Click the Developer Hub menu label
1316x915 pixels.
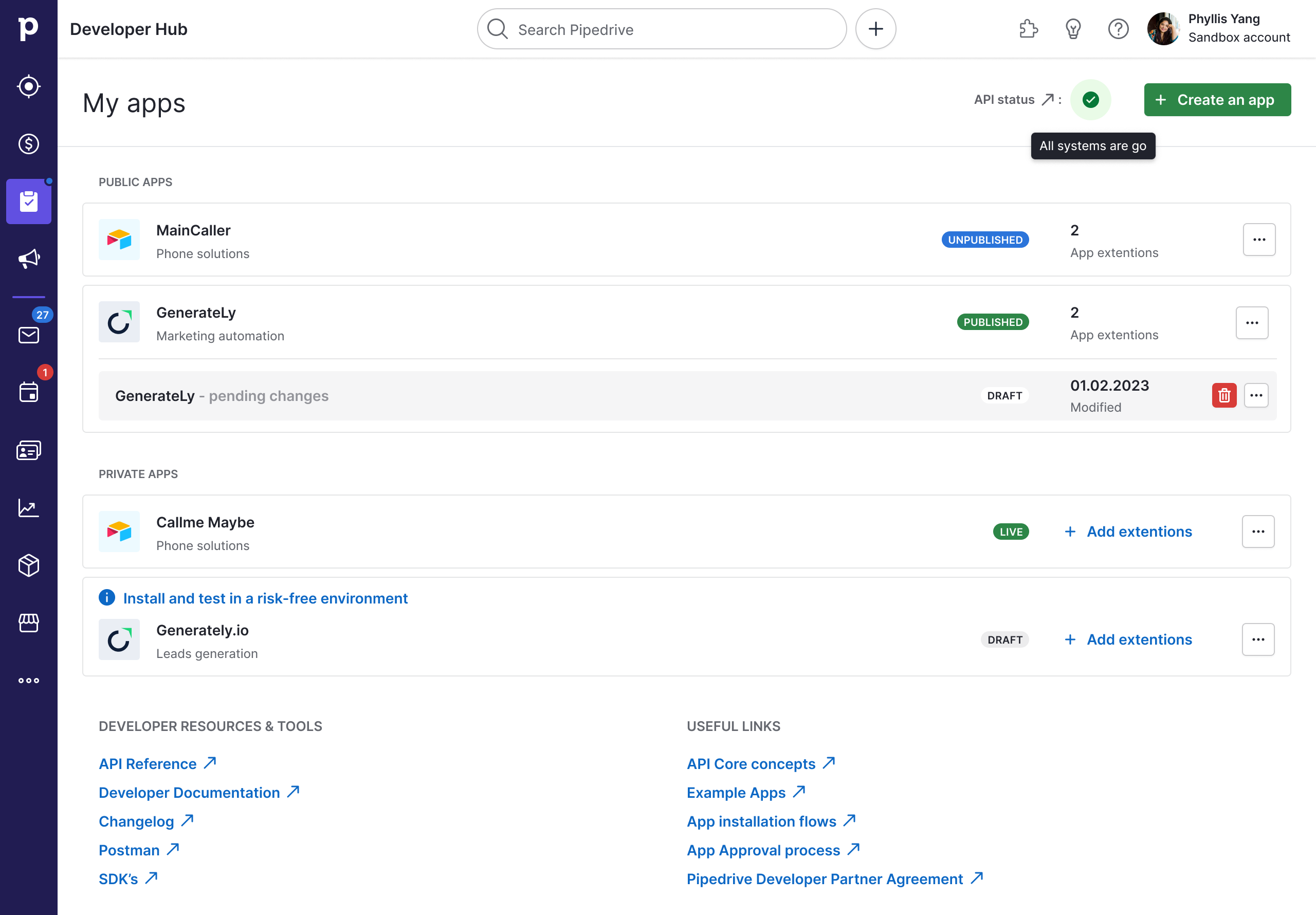[128, 29]
